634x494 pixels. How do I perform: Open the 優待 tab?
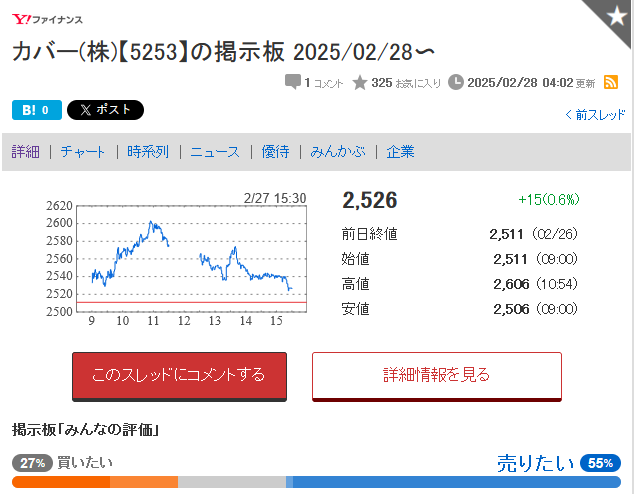tap(275, 152)
